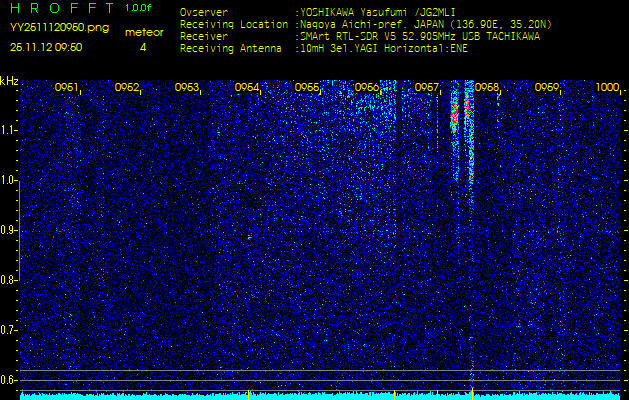Click the 0.8 kHz frequency label
This screenshot has height=400, width=629.
pyautogui.click(x=8, y=280)
